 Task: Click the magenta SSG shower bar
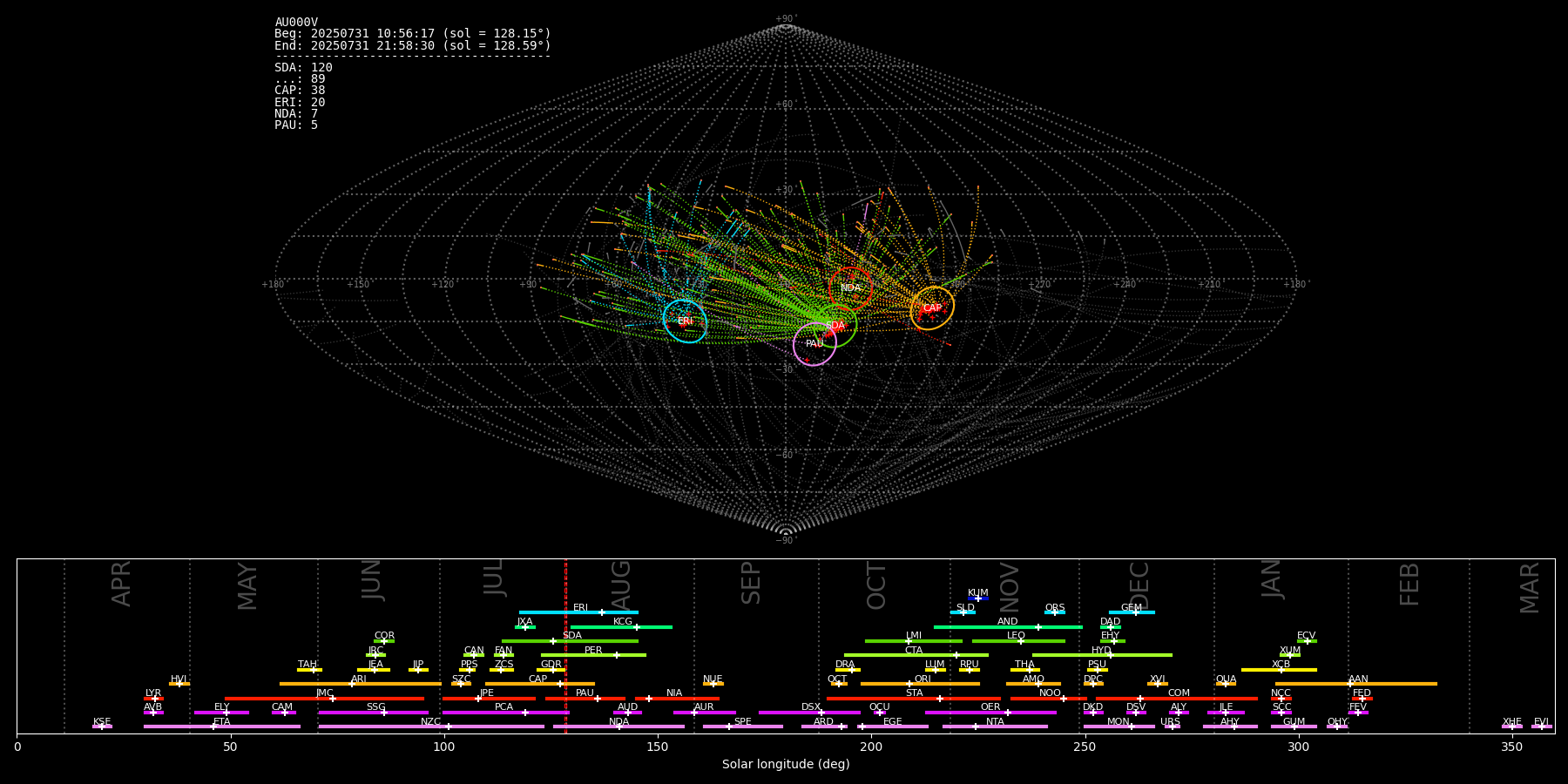[x=373, y=713]
